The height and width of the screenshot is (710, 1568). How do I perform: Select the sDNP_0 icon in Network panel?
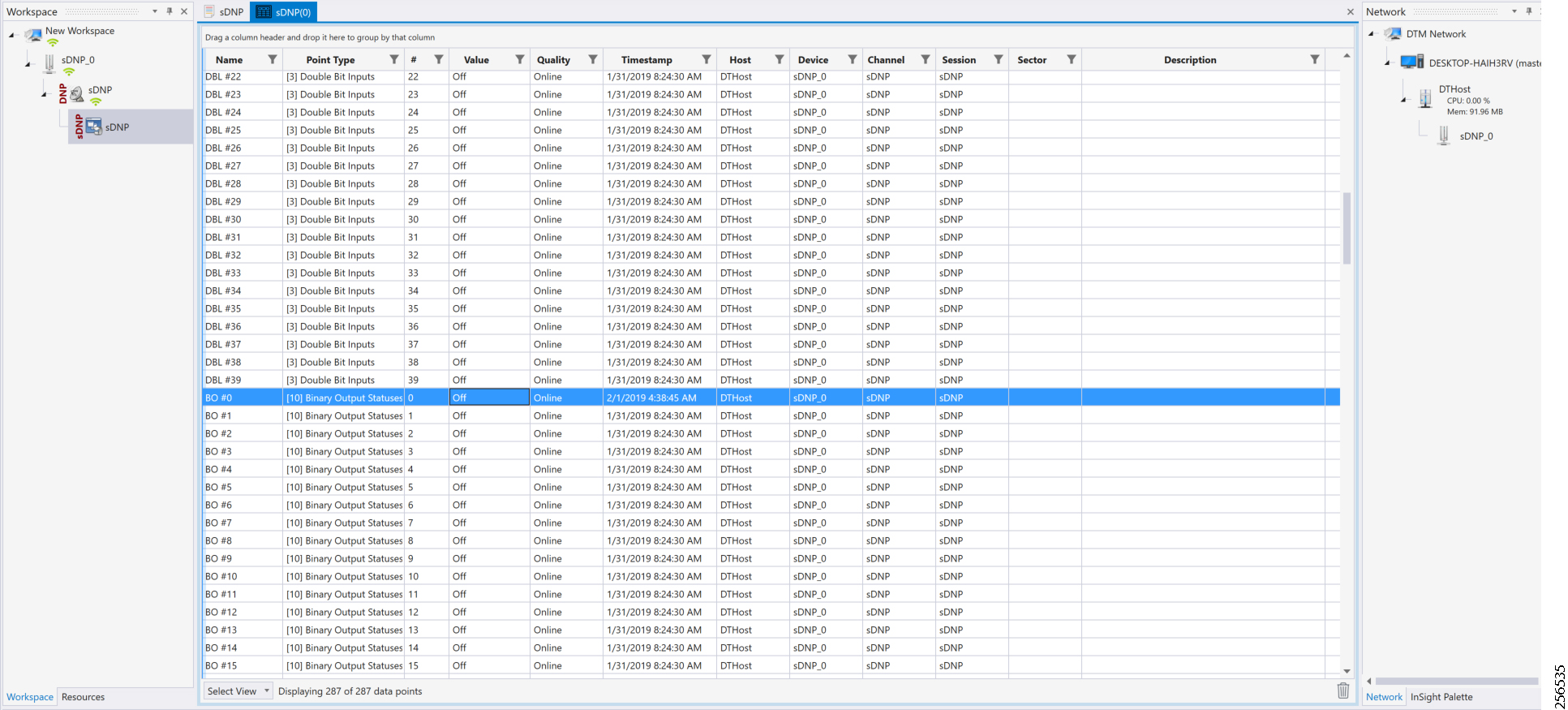[1444, 136]
